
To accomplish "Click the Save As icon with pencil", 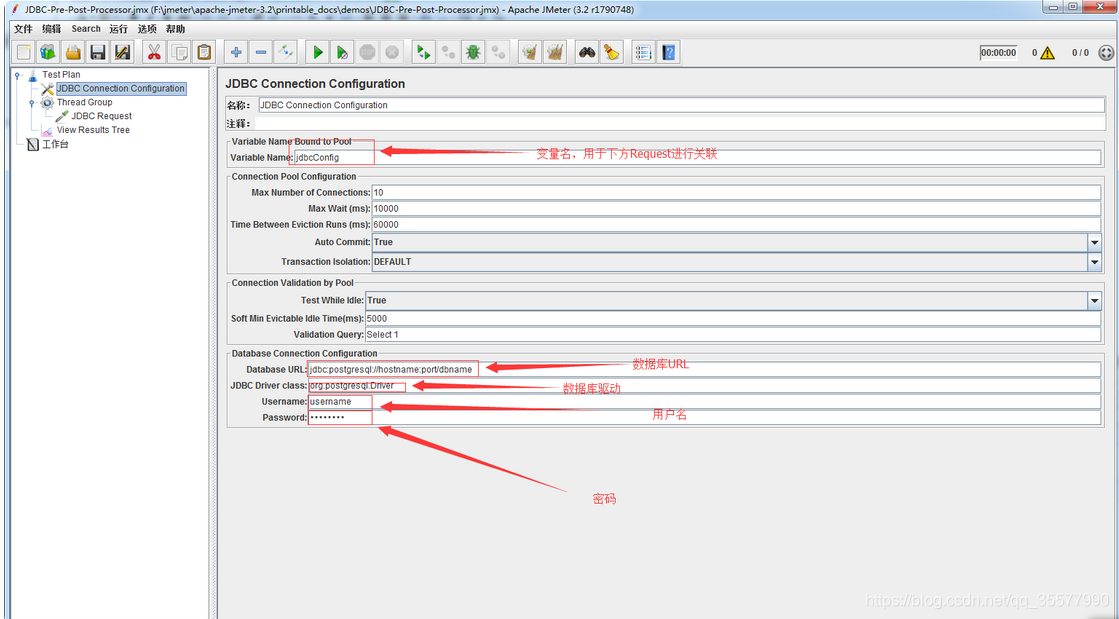I will pos(122,52).
